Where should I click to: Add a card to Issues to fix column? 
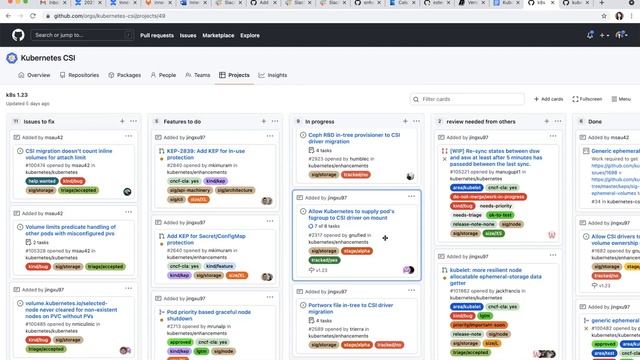[x=122, y=121]
